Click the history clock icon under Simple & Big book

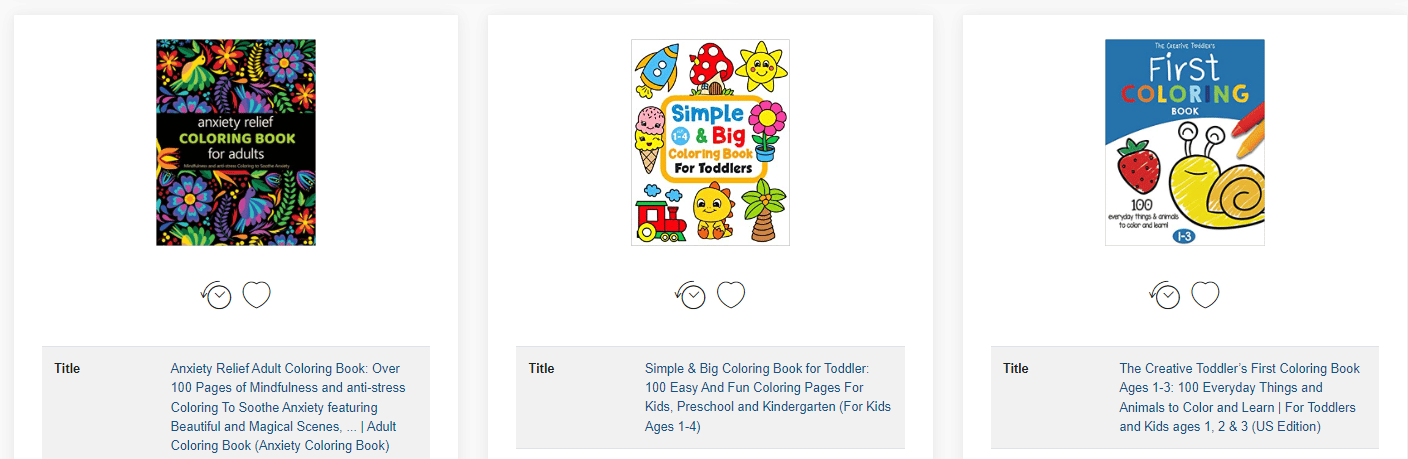[x=690, y=295]
